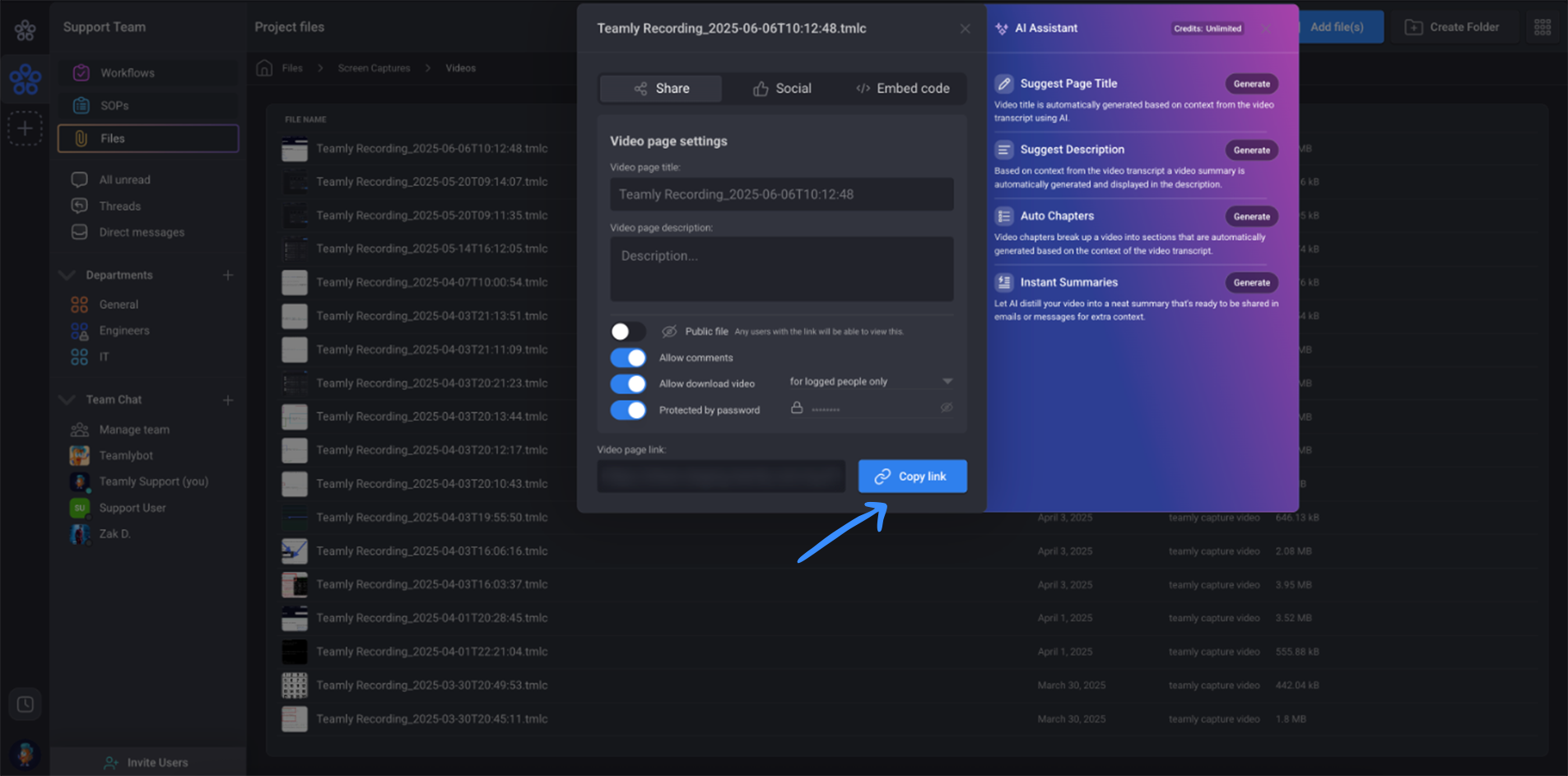
Task: Add a new department with plus icon
Action: (x=228, y=275)
